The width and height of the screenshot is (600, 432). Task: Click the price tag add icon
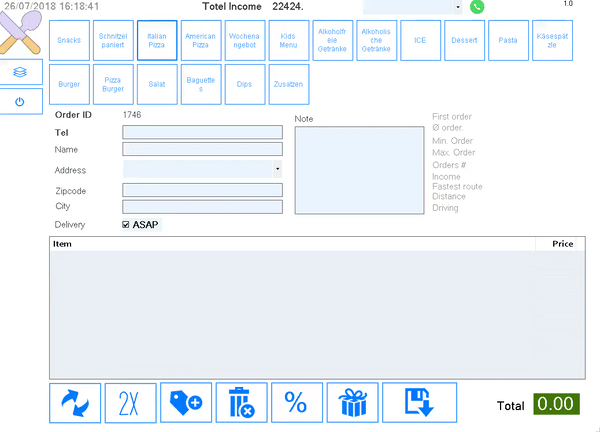(187, 403)
